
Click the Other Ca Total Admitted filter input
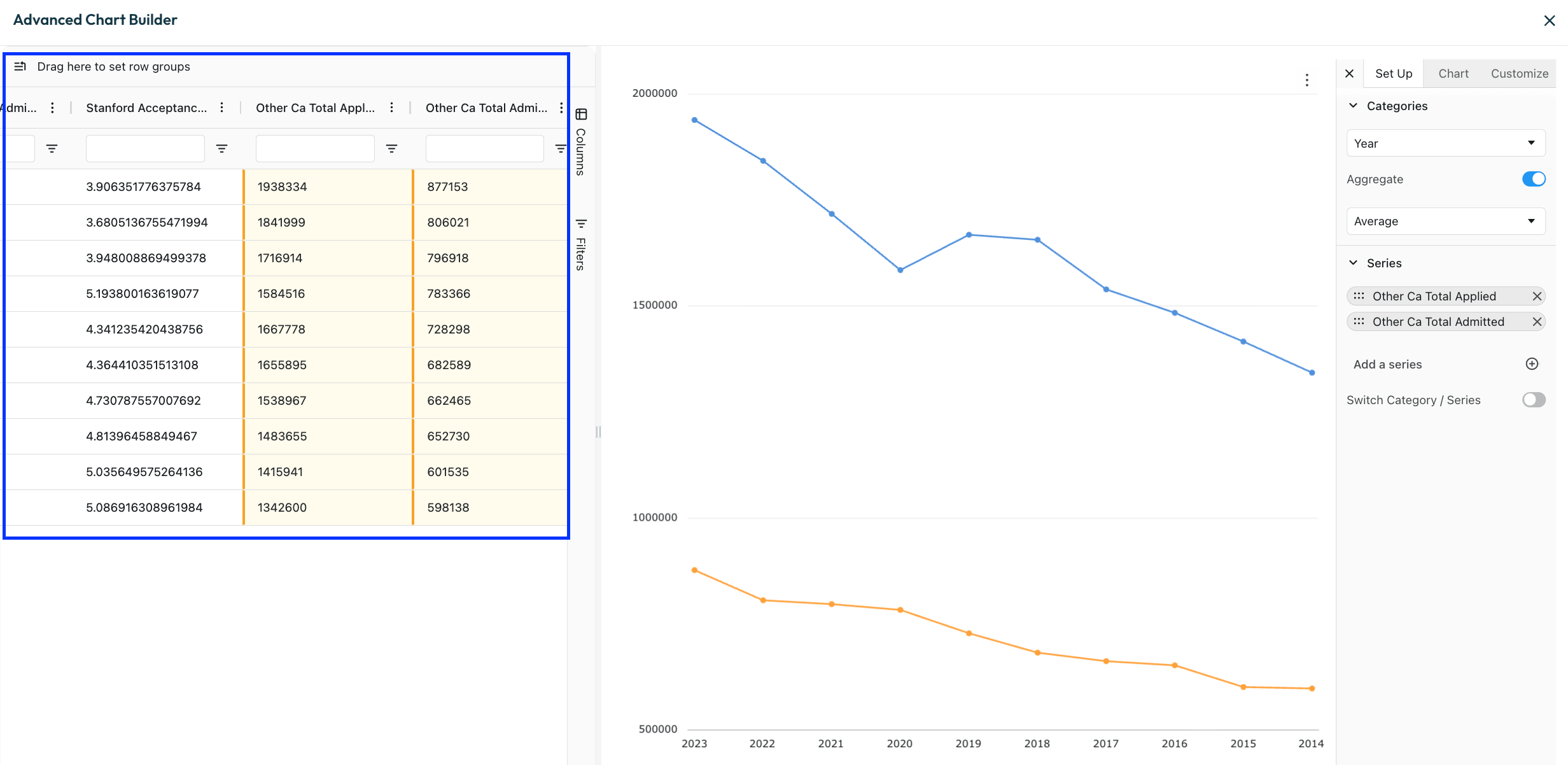click(484, 148)
